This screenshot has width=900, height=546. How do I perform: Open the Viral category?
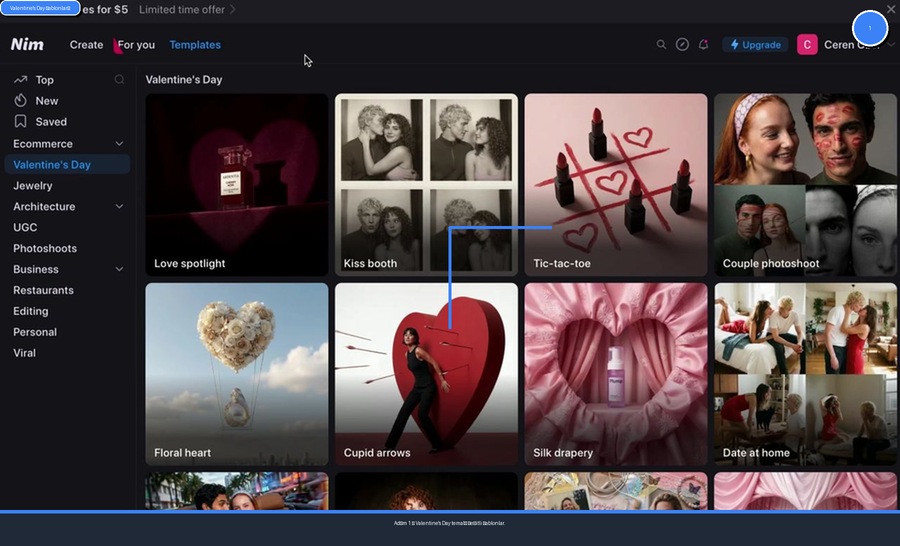pos(24,353)
